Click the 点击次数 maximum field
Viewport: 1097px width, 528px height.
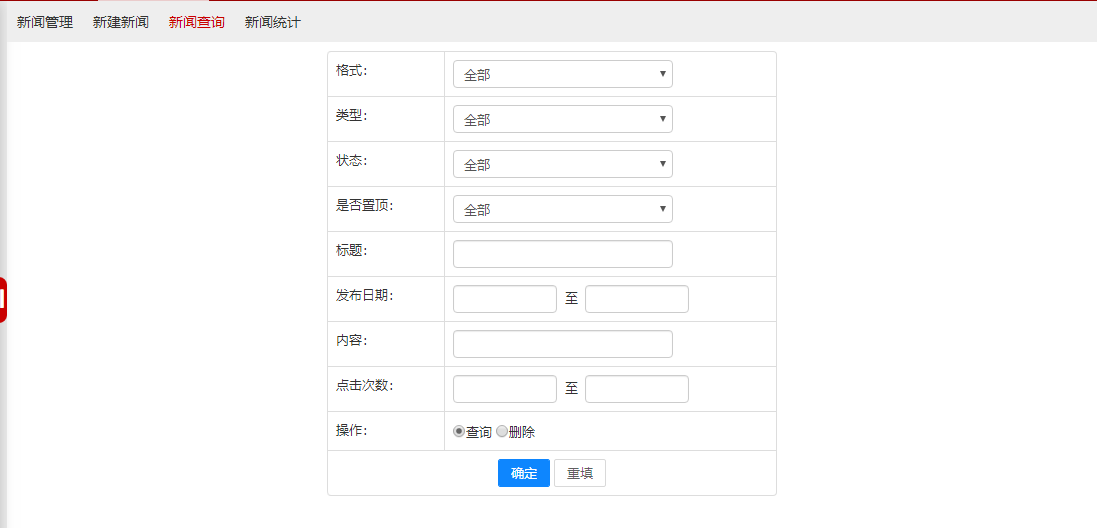pos(637,389)
